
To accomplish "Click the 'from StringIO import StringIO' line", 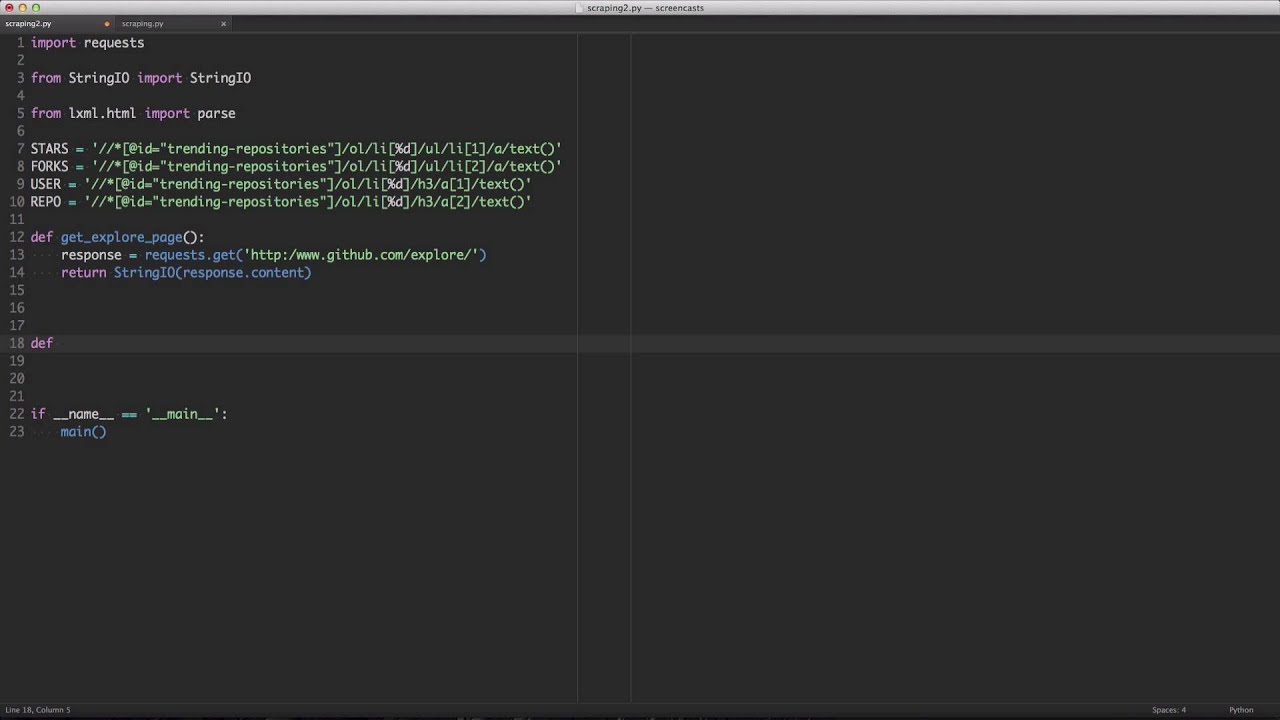I will [141, 78].
